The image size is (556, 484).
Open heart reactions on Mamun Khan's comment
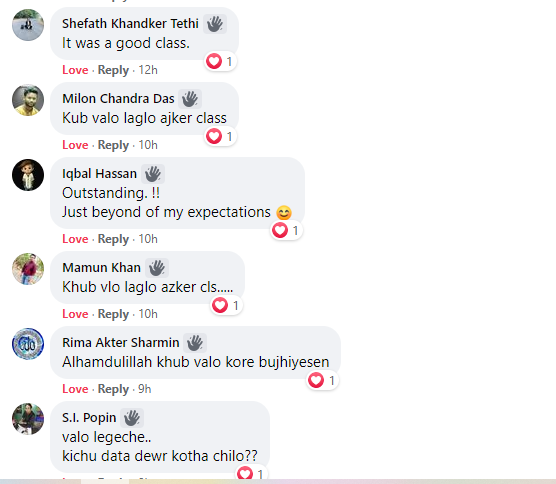[x=226, y=305]
